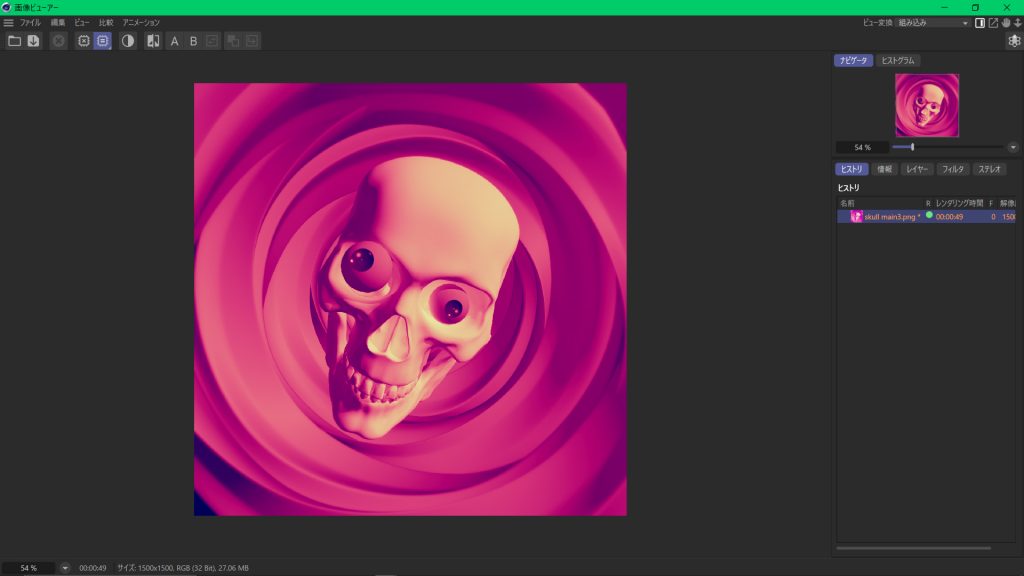The width and height of the screenshot is (1024, 576).
Task: Click the navigator skull thumbnail
Action: pyautogui.click(x=927, y=105)
